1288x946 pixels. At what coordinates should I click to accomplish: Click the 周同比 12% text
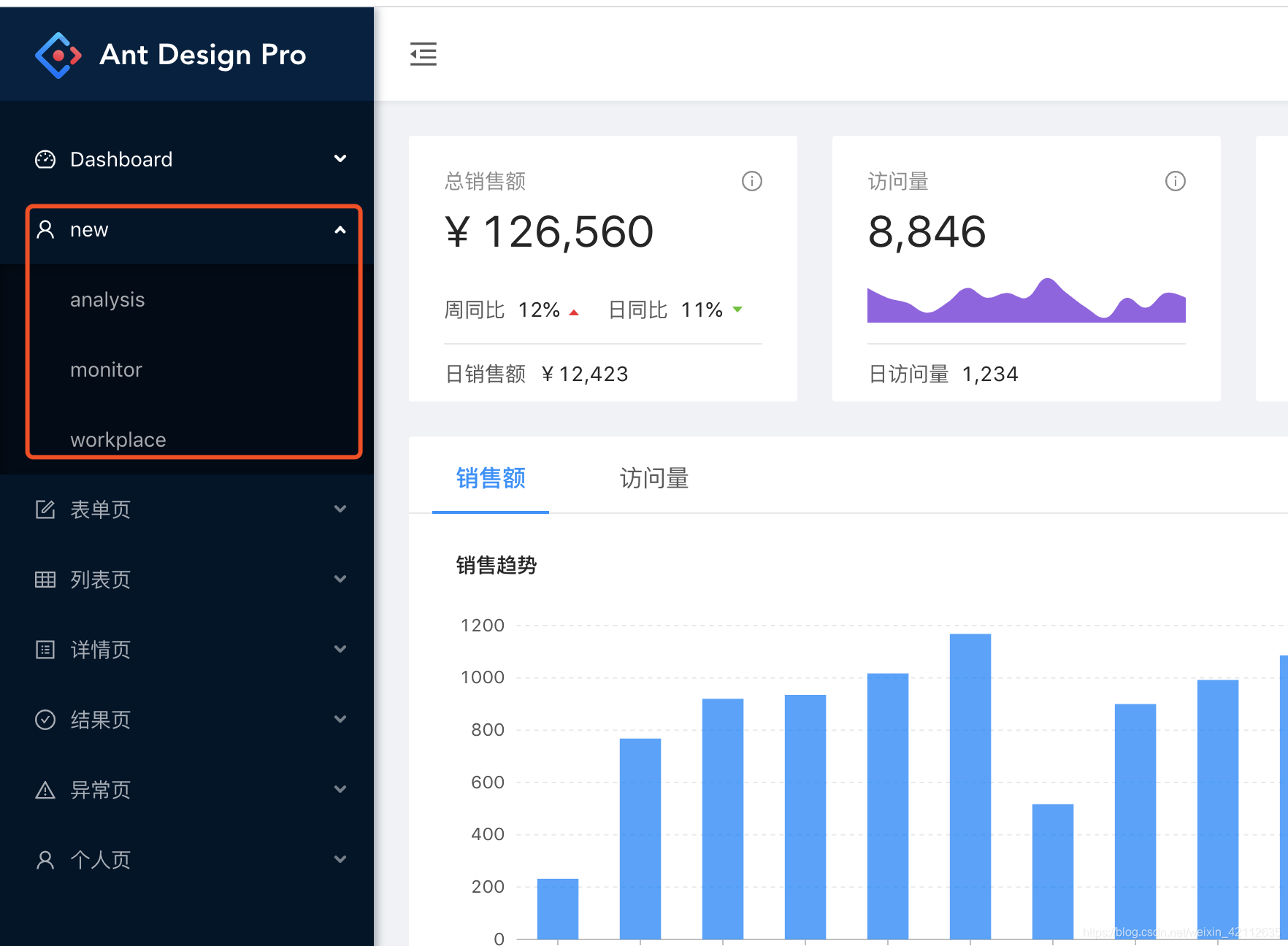(x=502, y=310)
